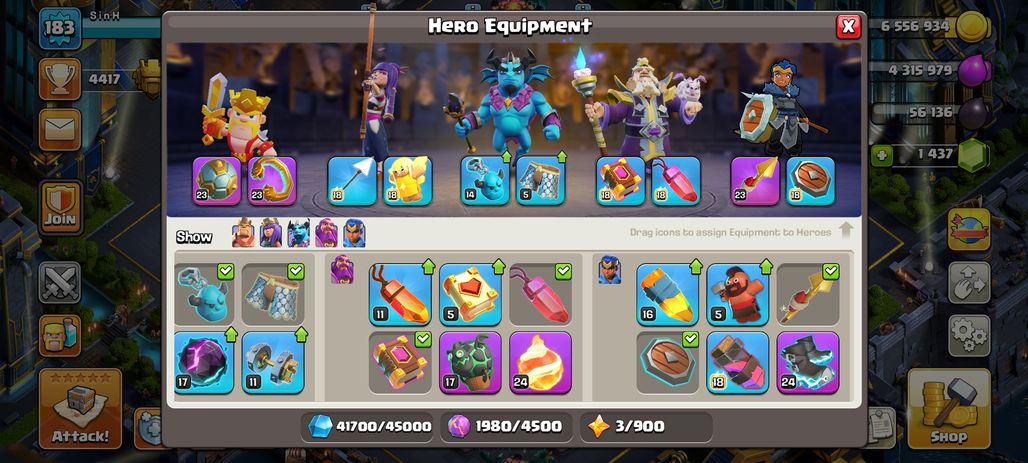Toggle Archer Queen filter in Show row
The height and width of the screenshot is (463, 1028).
[271, 233]
